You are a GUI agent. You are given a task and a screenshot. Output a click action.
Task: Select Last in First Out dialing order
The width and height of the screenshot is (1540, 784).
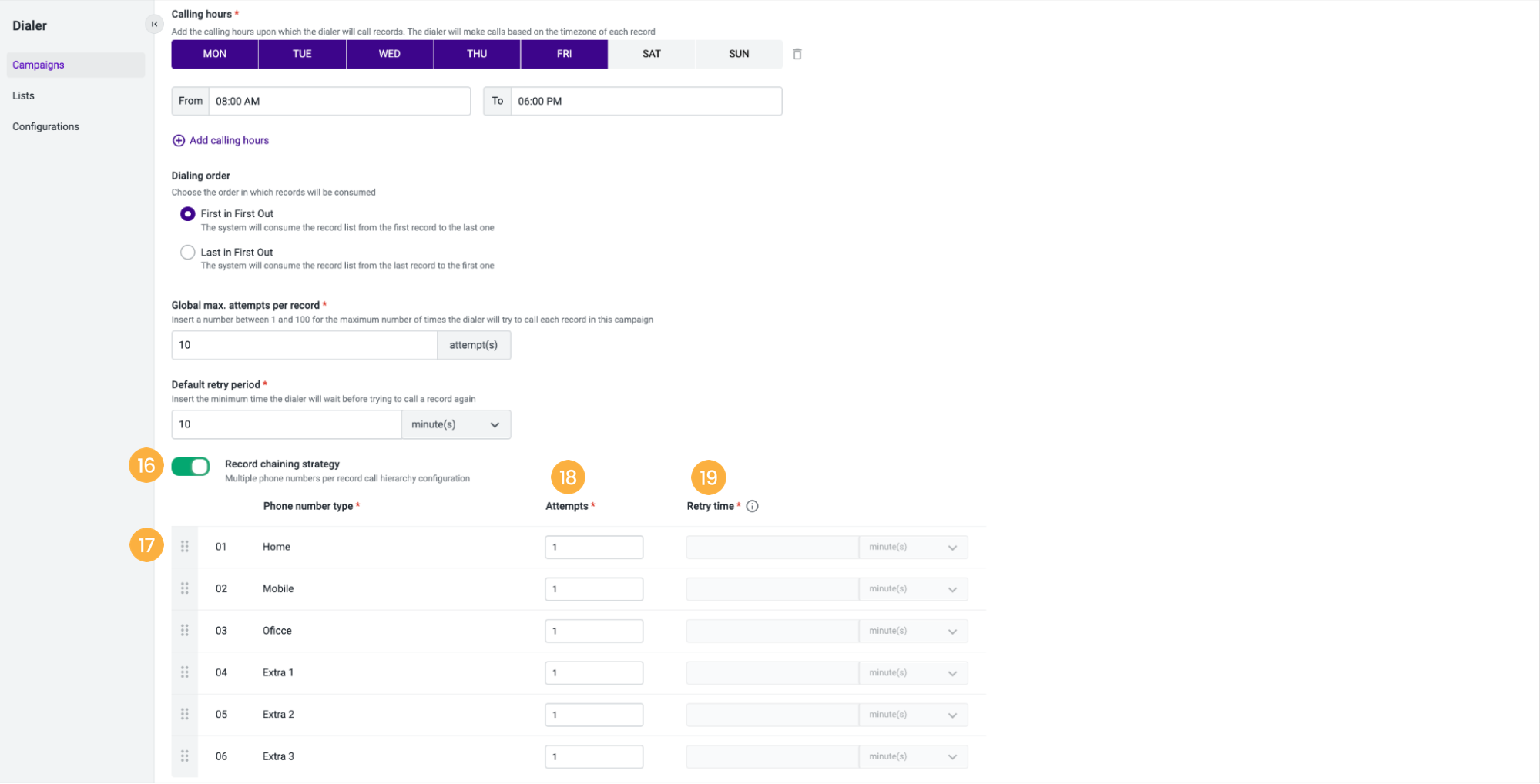[x=188, y=253]
